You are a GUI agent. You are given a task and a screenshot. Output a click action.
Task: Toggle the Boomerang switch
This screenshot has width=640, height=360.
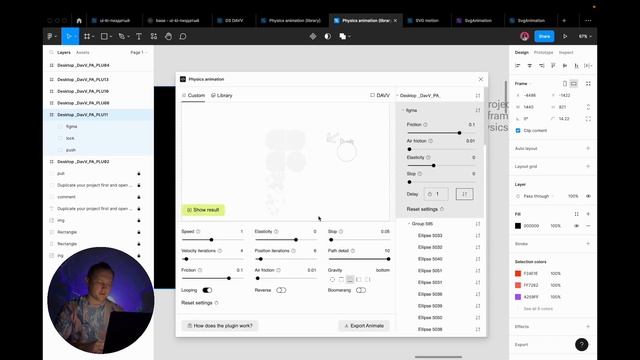coord(360,290)
